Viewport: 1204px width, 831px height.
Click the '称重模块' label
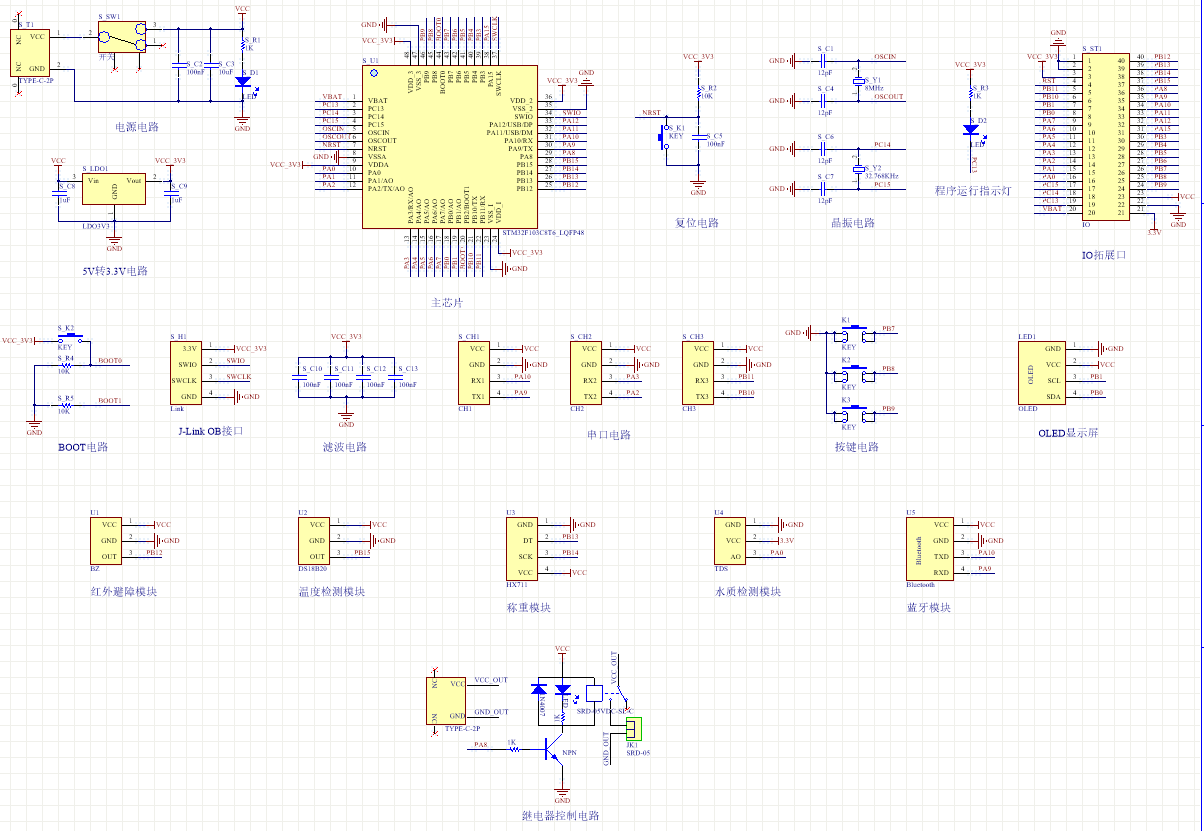pos(528,607)
